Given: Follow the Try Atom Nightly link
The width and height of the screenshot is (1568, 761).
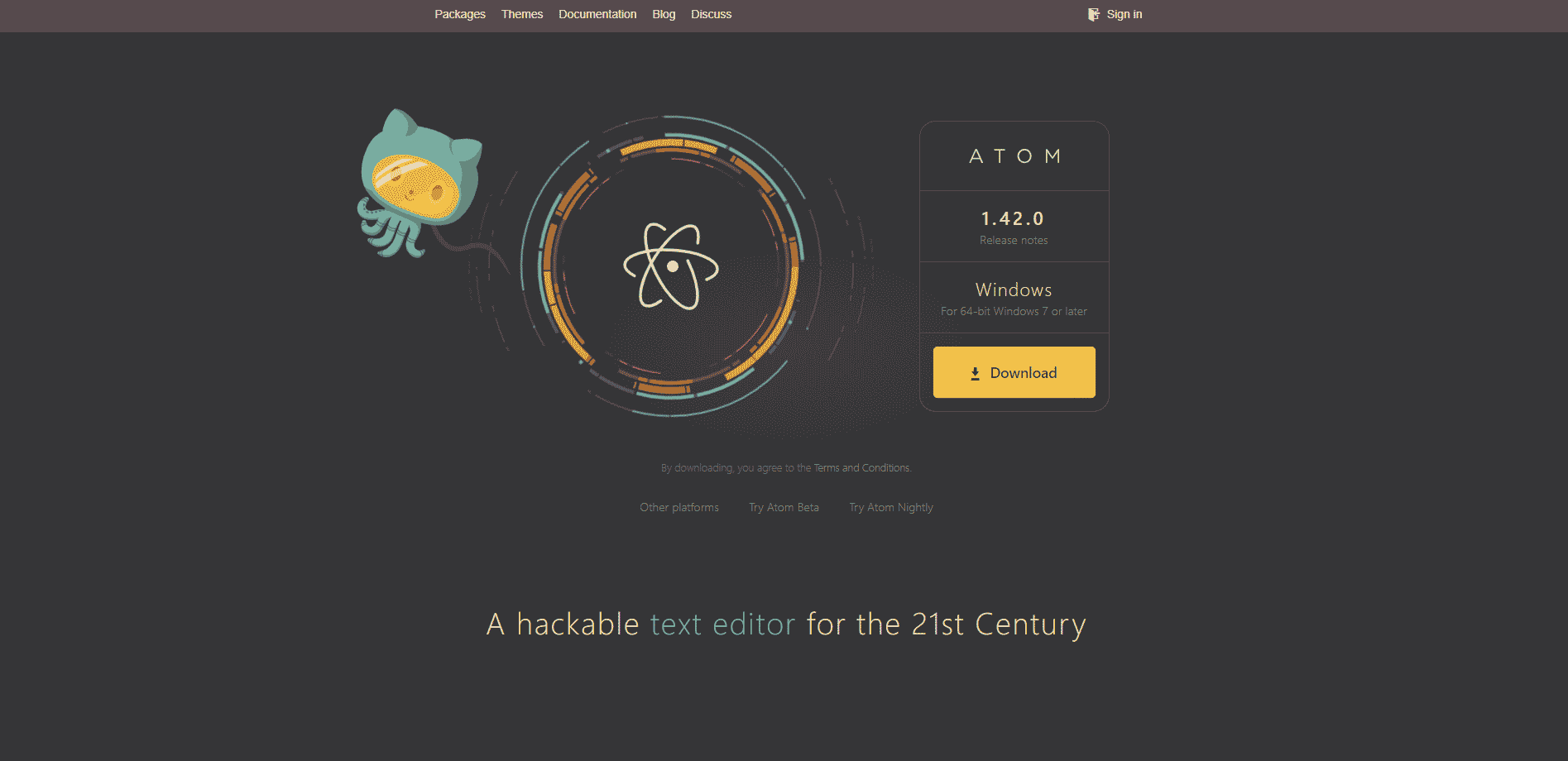Looking at the screenshot, I should 891,507.
